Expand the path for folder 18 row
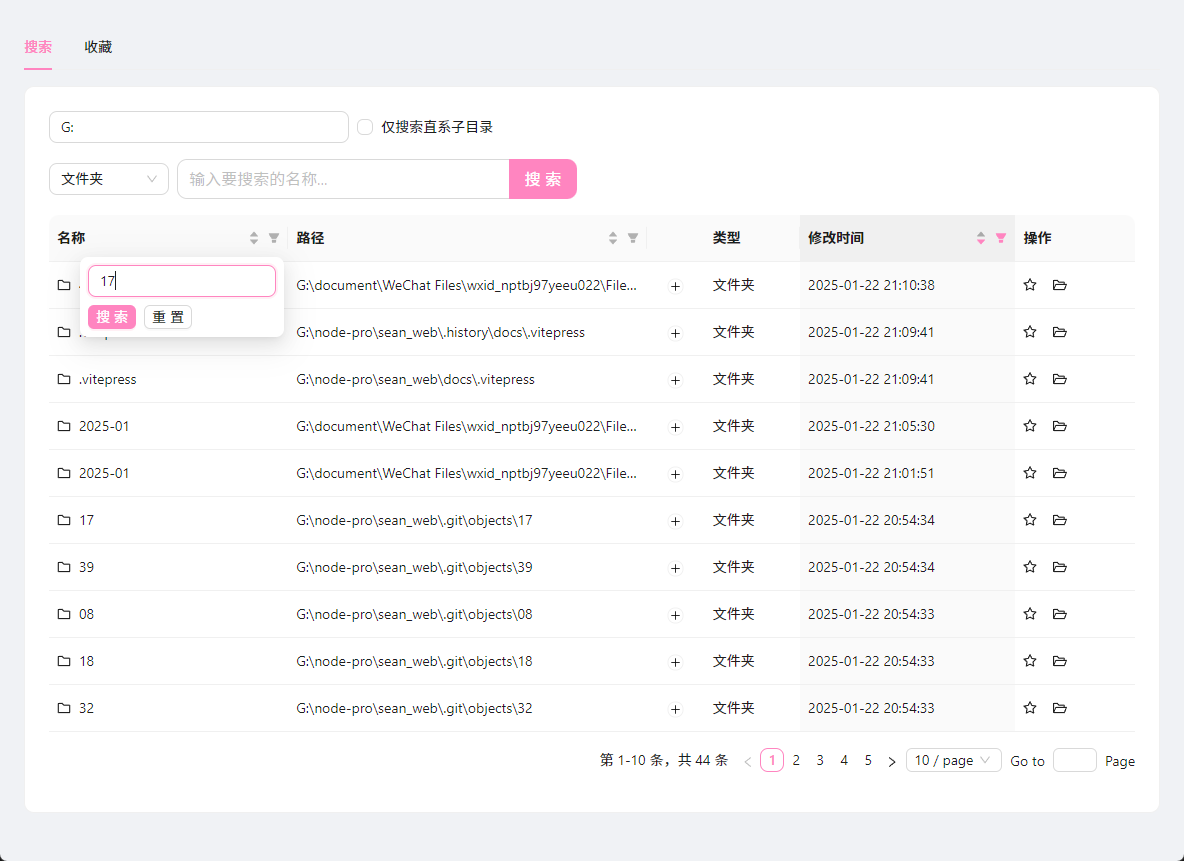The width and height of the screenshot is (1184, 861). tap(675, 662)
